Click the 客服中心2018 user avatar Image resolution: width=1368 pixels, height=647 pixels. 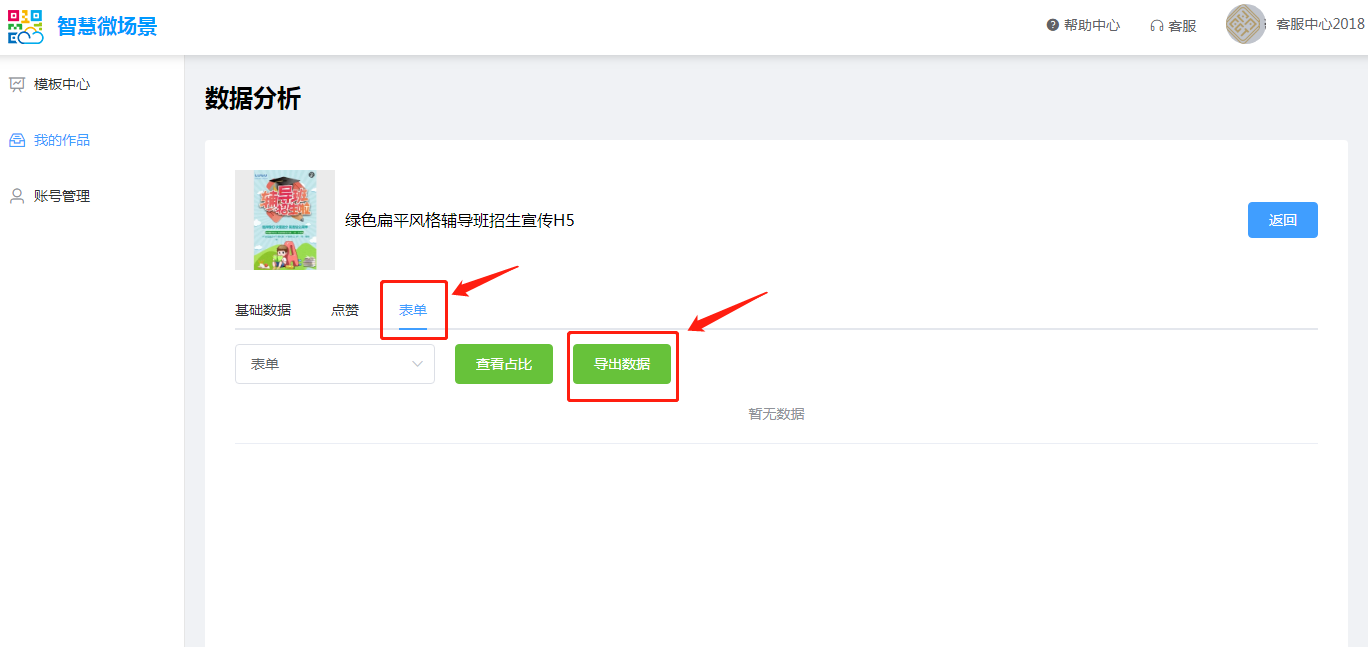click(x=1246, y=24)
